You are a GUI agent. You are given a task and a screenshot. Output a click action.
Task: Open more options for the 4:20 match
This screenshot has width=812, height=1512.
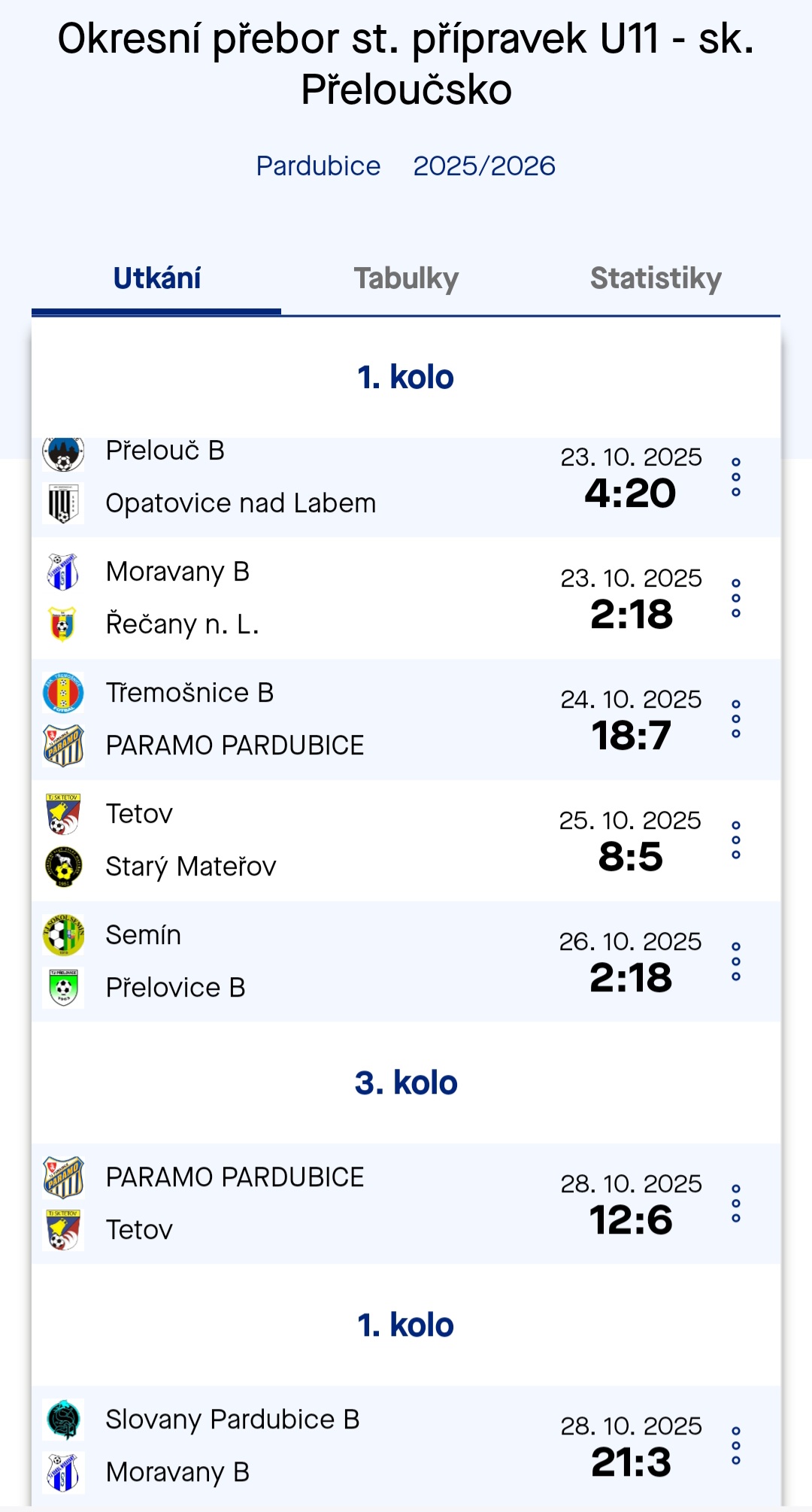coord(736,477)
